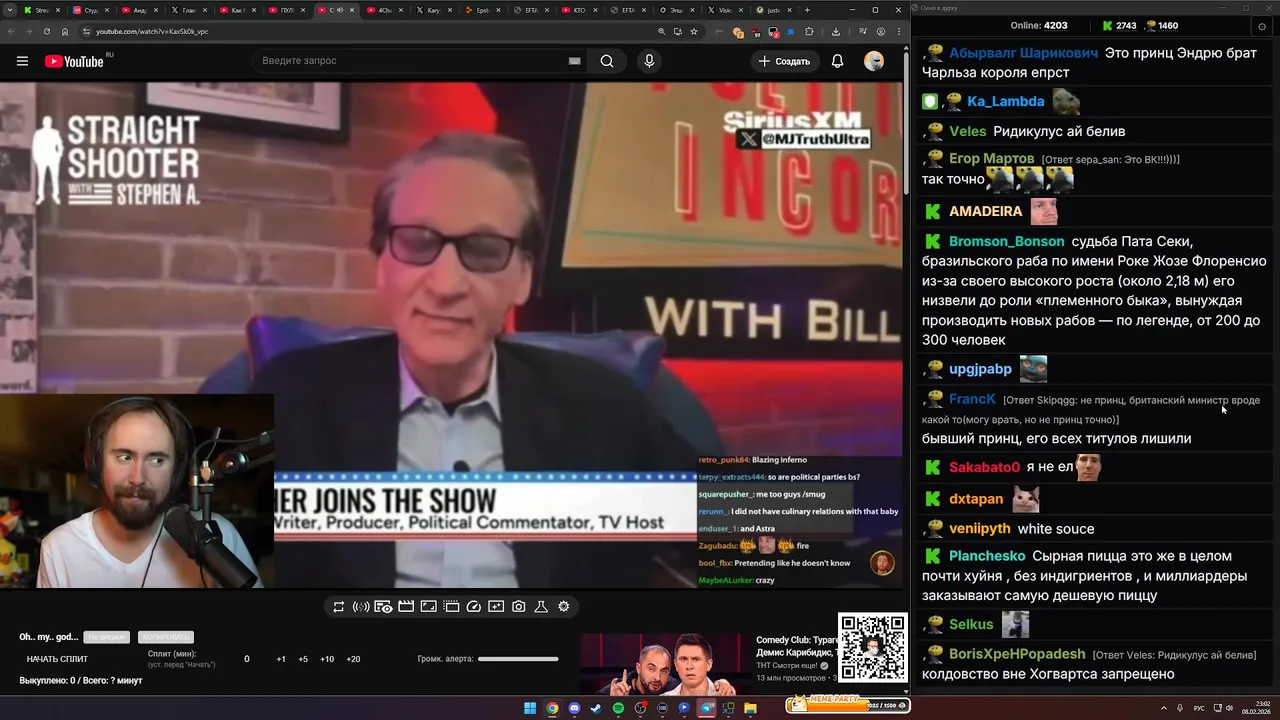Click the screen-plus icon in the video toolbar
1280x720 pixels.
pos(496,606)
